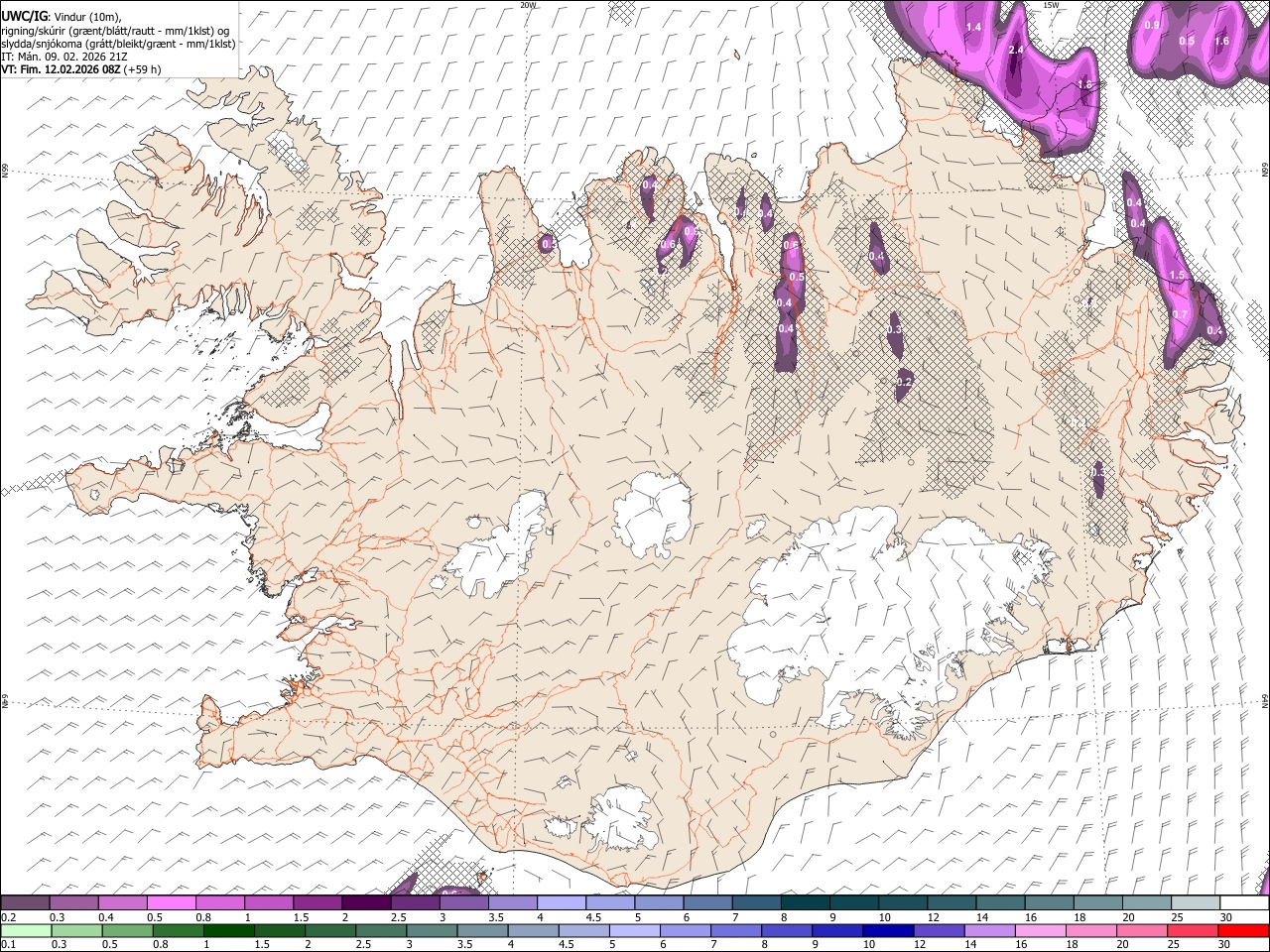
Task: Pick the darkest green swatch labeled 1
Action: point(228,931)
